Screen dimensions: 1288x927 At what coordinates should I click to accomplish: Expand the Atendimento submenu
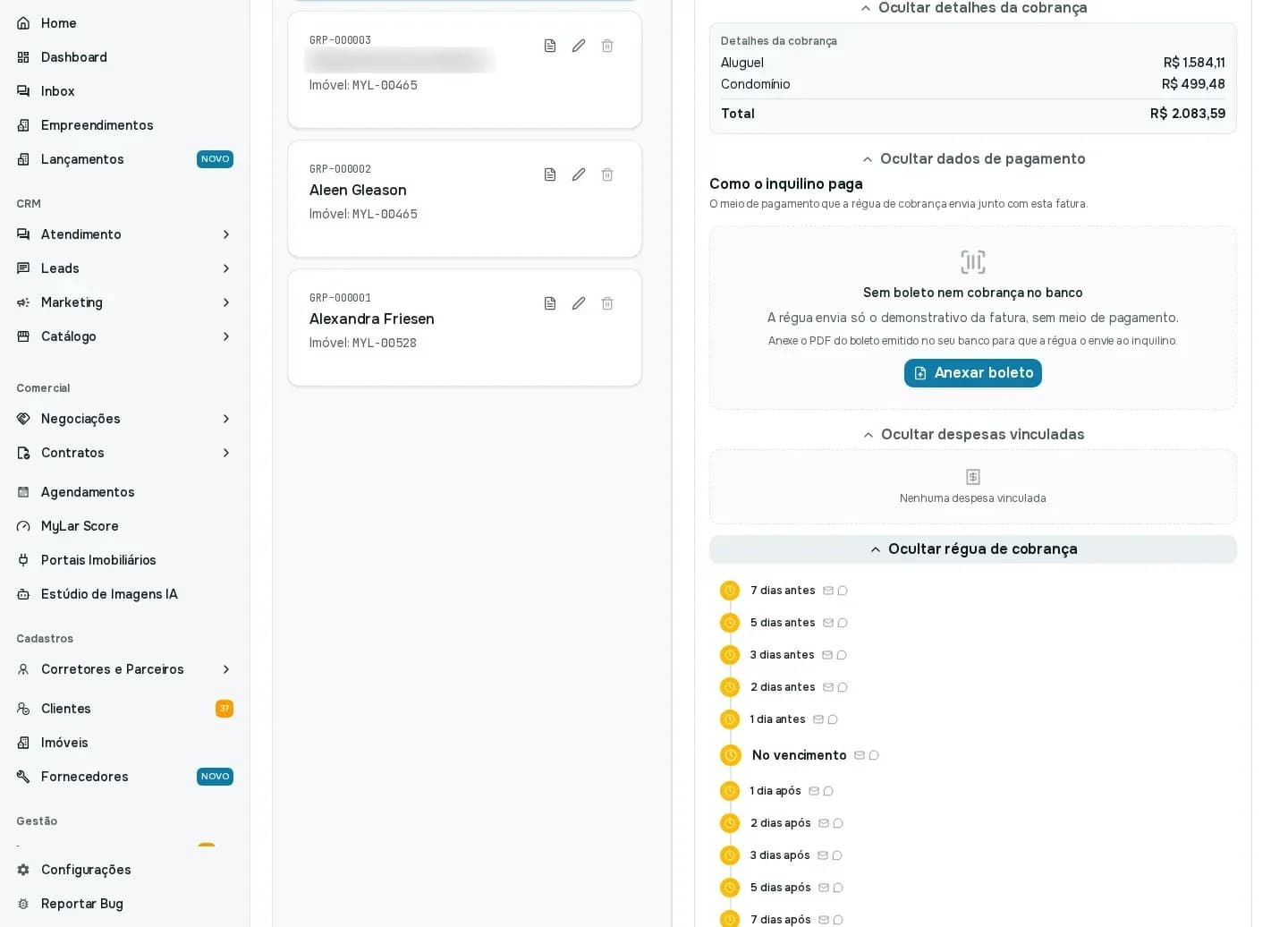(x=124, y=234)
